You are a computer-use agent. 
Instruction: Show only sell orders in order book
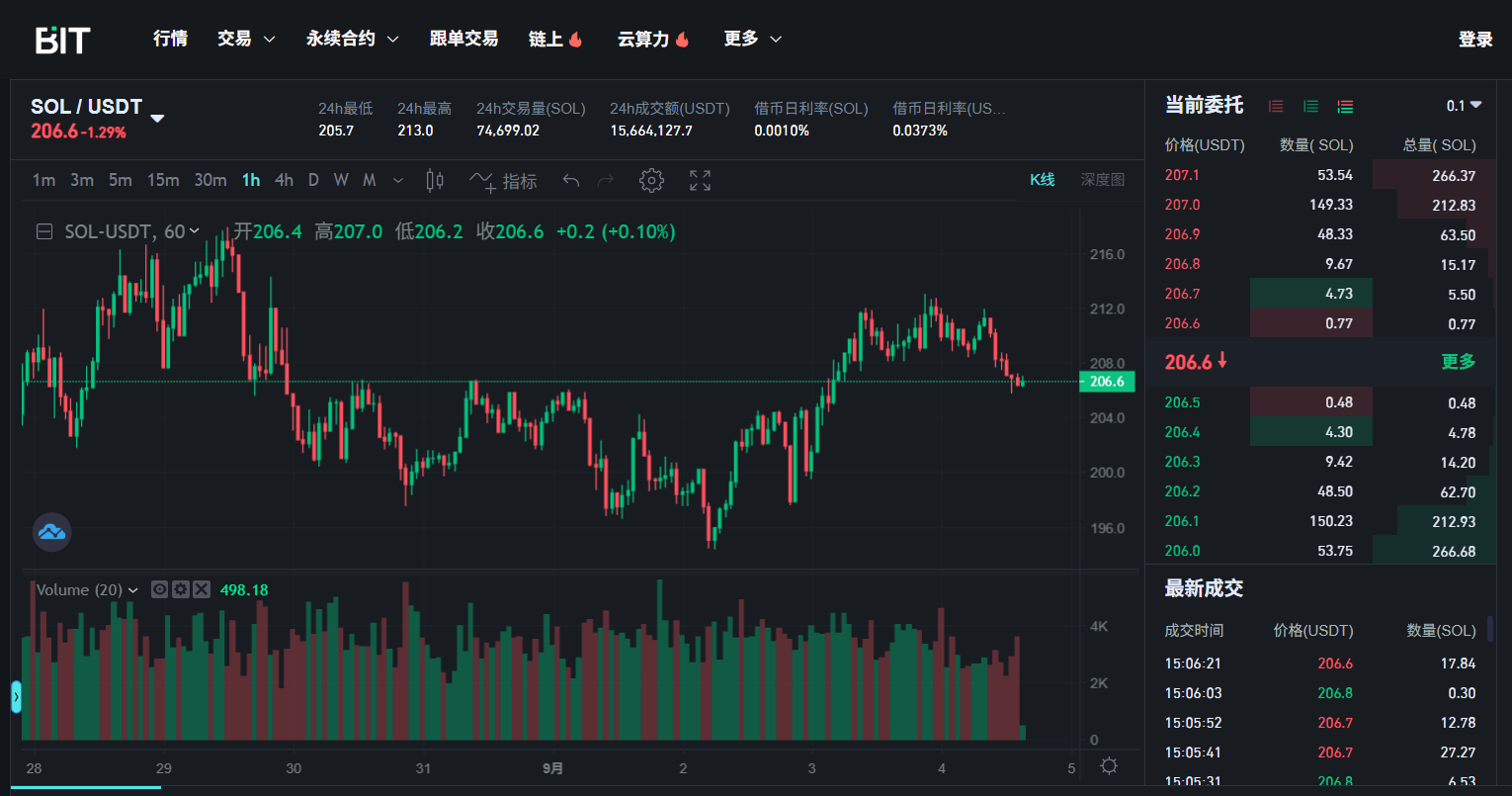click(x=1276, y=106)
